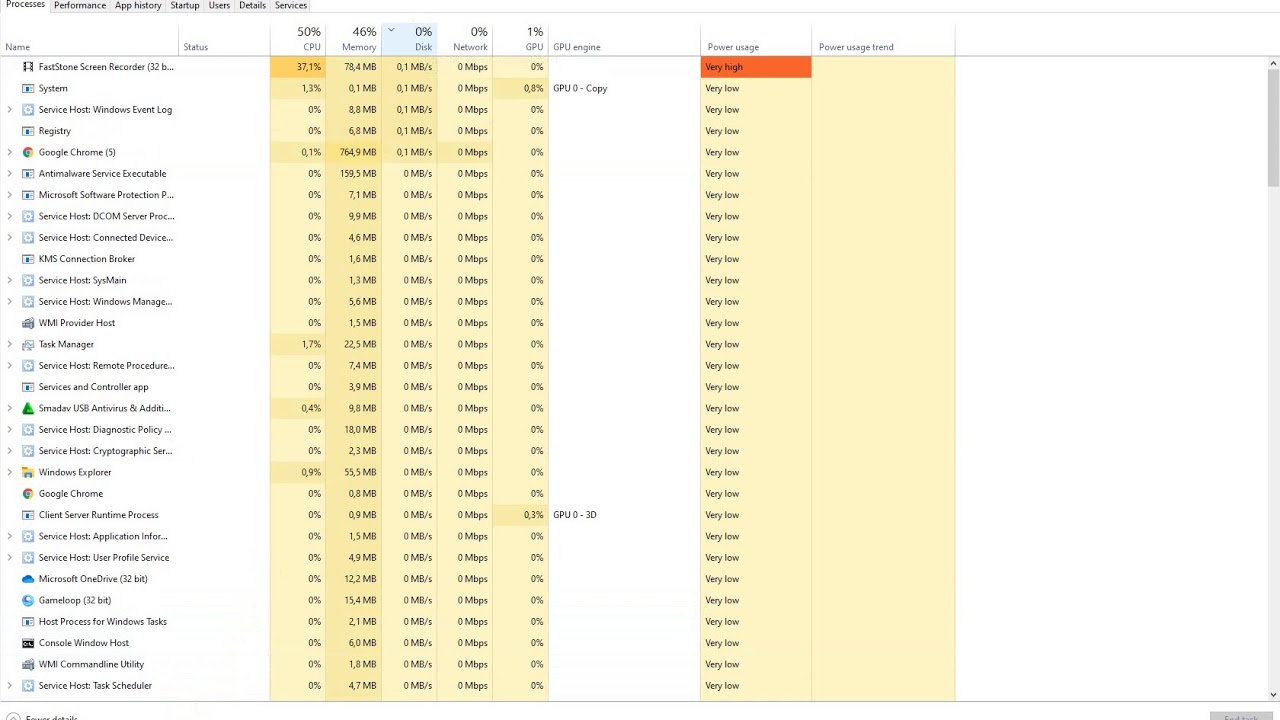Click the Service Host: Task Scheduler gear icon
Viewport: 1280px width, 720px height.
[x=28, y=686]
